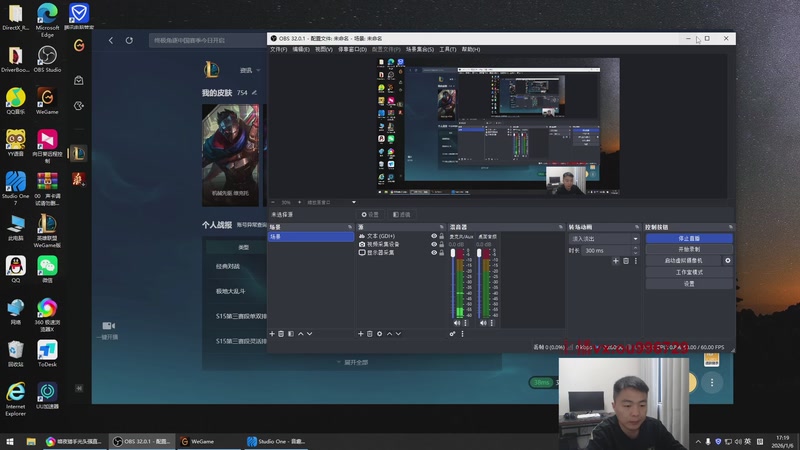
Task: Remove the selected scene with trash icon
Action: pyautogui.click(x=281, y=334)
